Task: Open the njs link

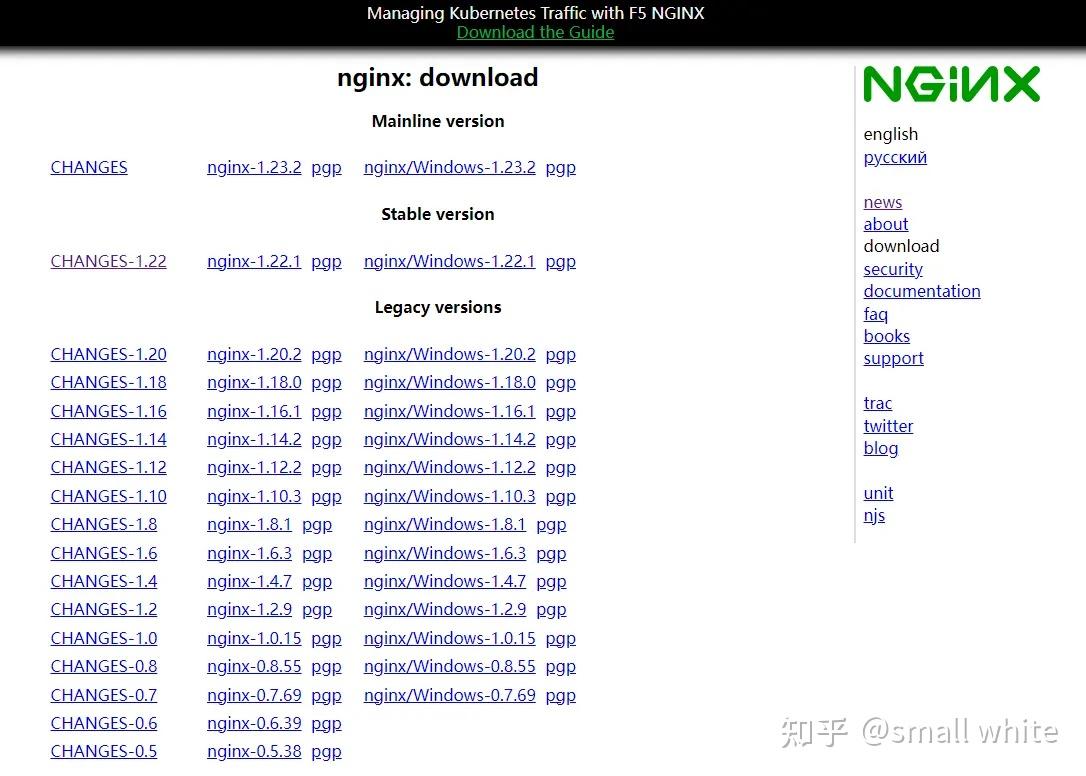Action: [874, 515]
